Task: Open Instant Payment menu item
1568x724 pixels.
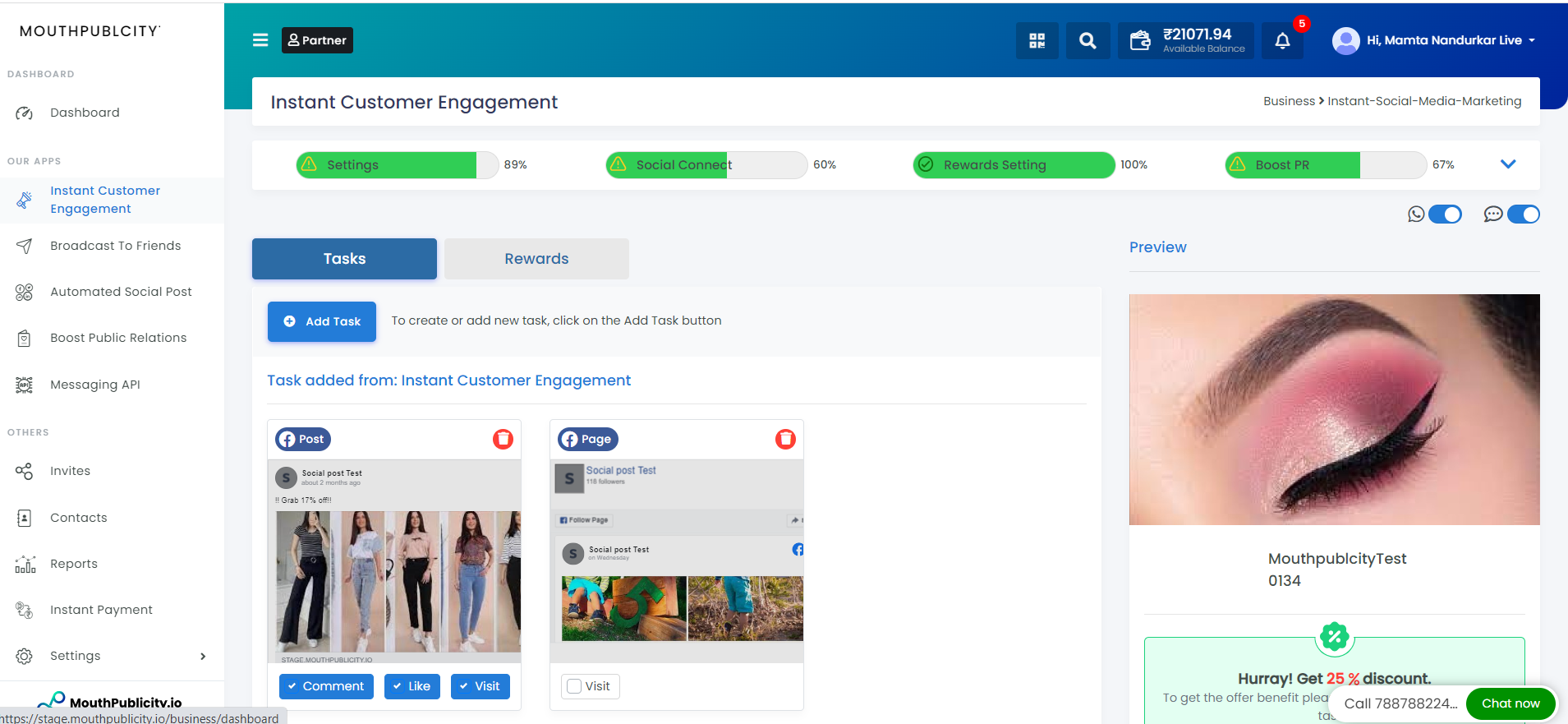Action: [x=101, y=610]
